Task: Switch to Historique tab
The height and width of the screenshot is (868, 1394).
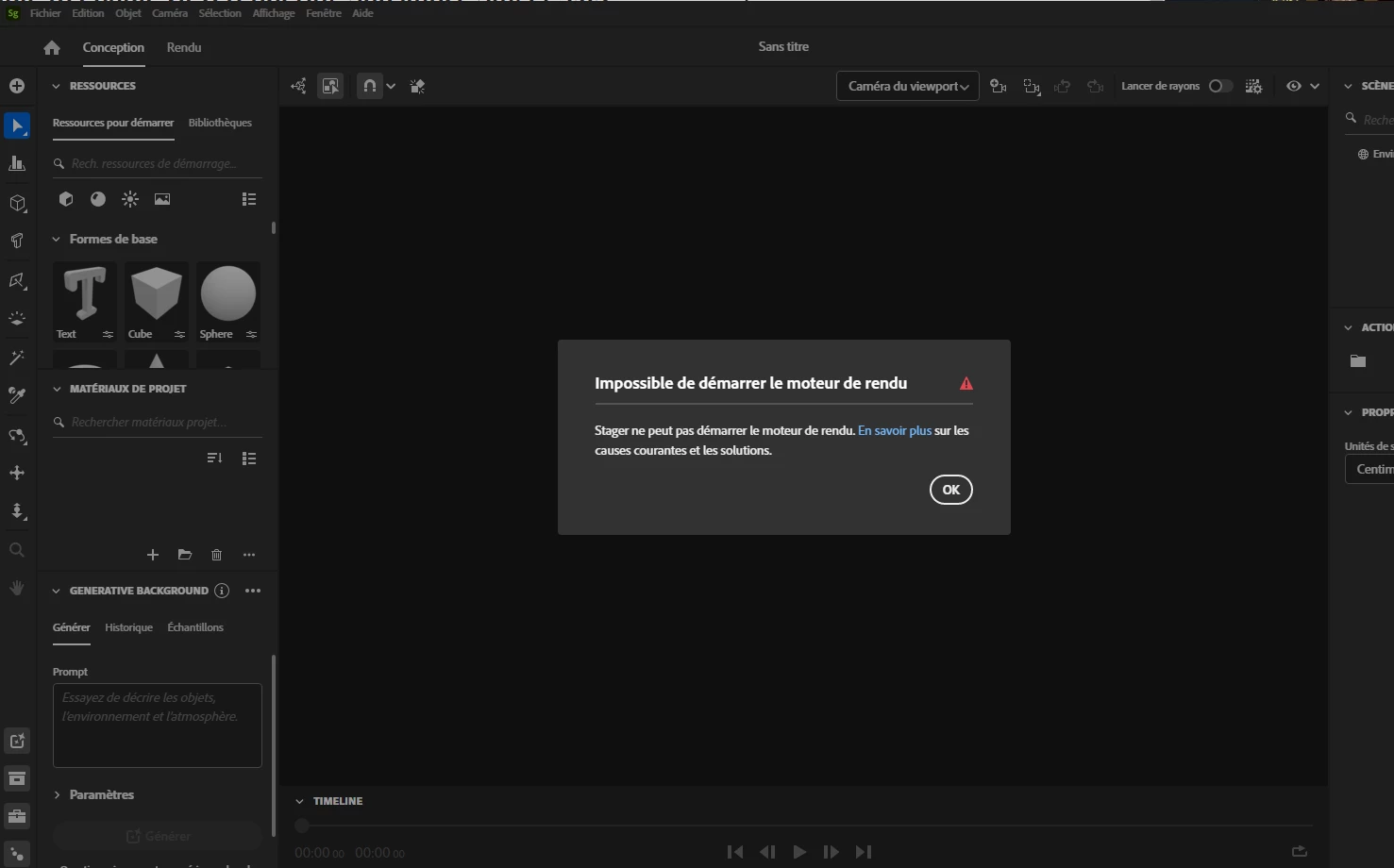Action: (x=128, y=627)
